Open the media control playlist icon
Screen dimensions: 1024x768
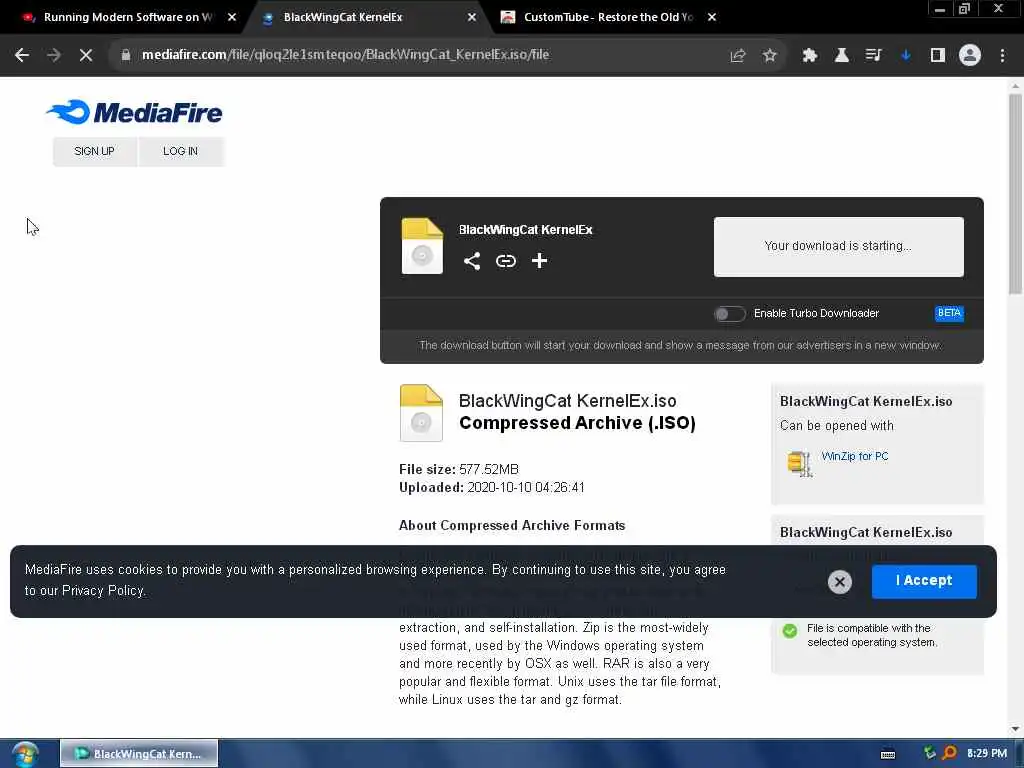tap(873, 56)
